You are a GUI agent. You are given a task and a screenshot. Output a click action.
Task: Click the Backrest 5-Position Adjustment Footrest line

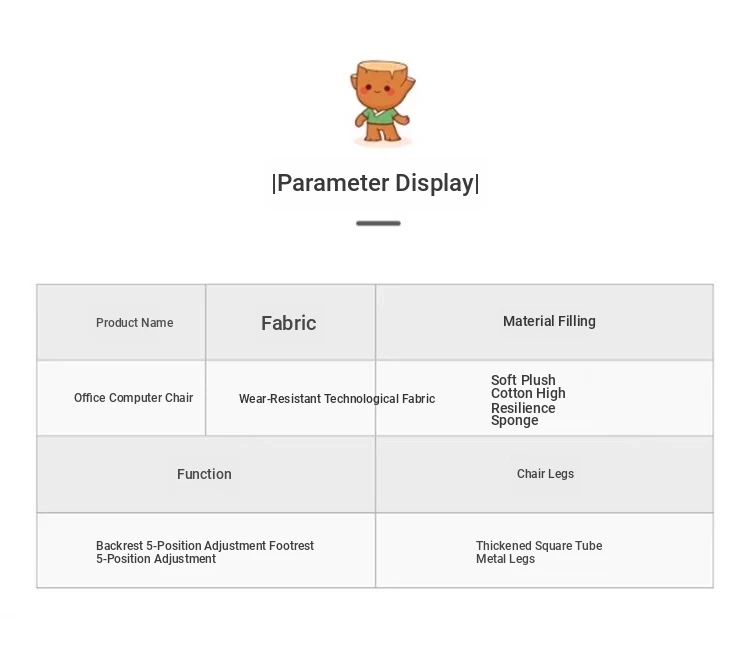tap(205, 546)
